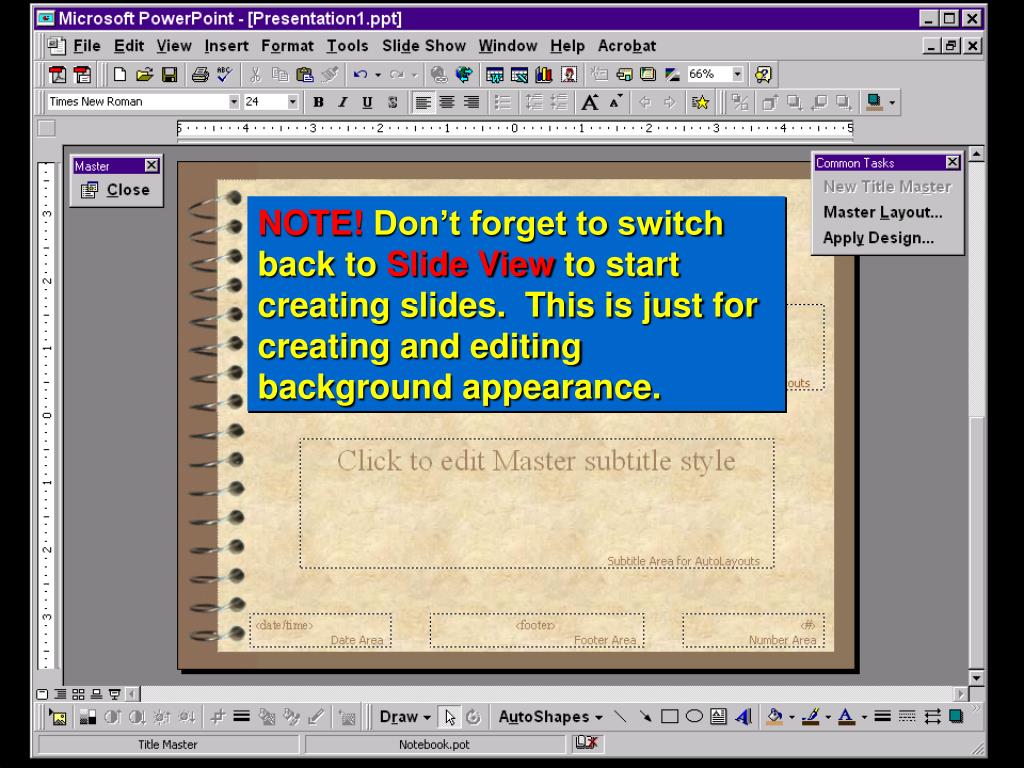Open the Times New Roman font dropdown
1024x768 pixels.
(234, 102)
